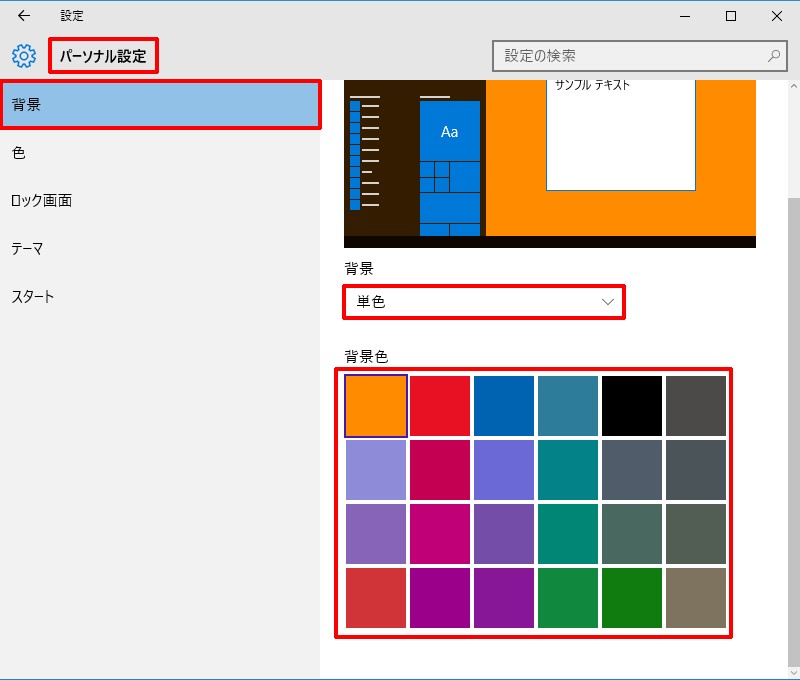Viewport: 800px width, 680px height.
Task: Select the black background color
Action: (x=632, y=406)
